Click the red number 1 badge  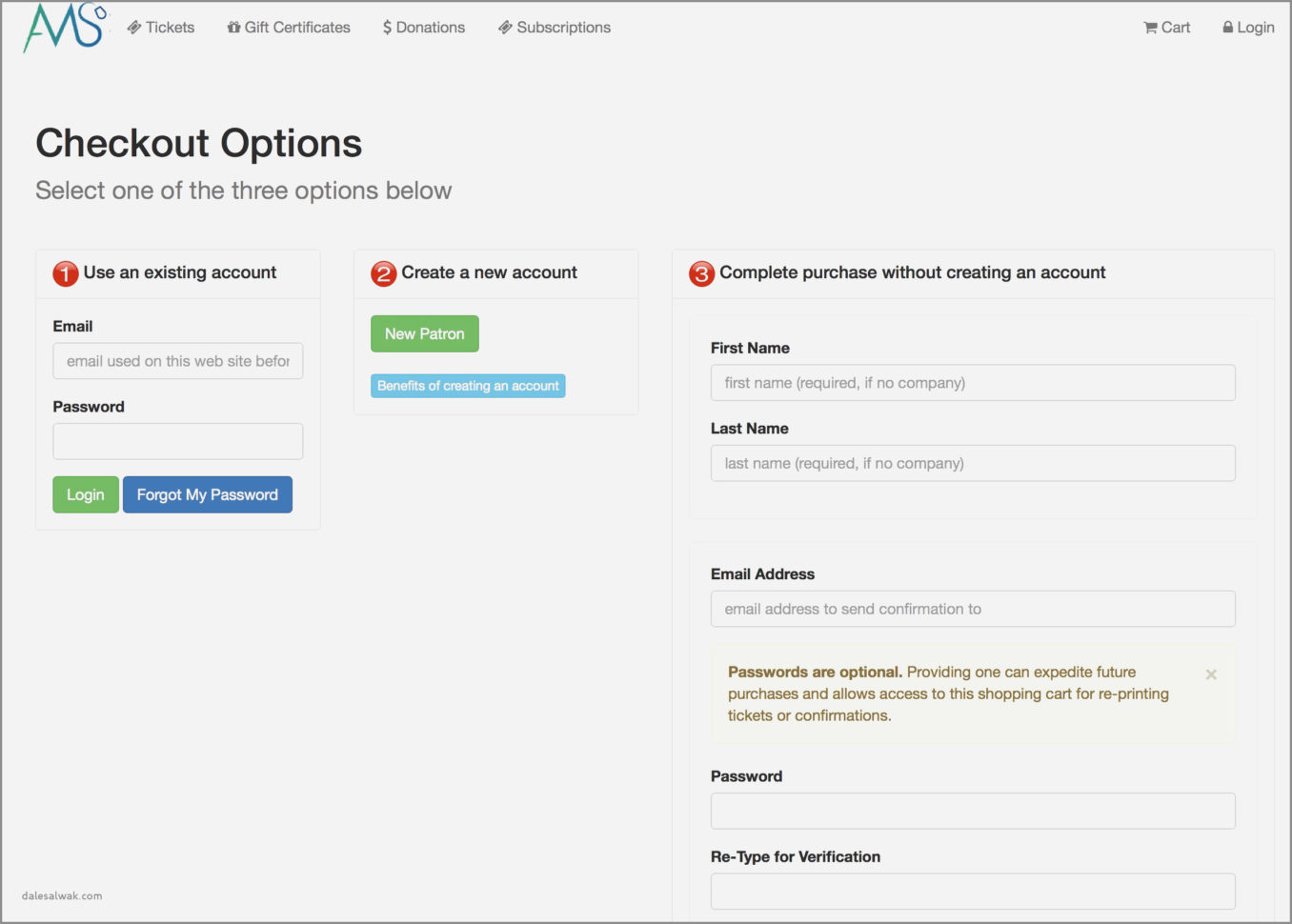pyautogui.click(x=66, y=273)
